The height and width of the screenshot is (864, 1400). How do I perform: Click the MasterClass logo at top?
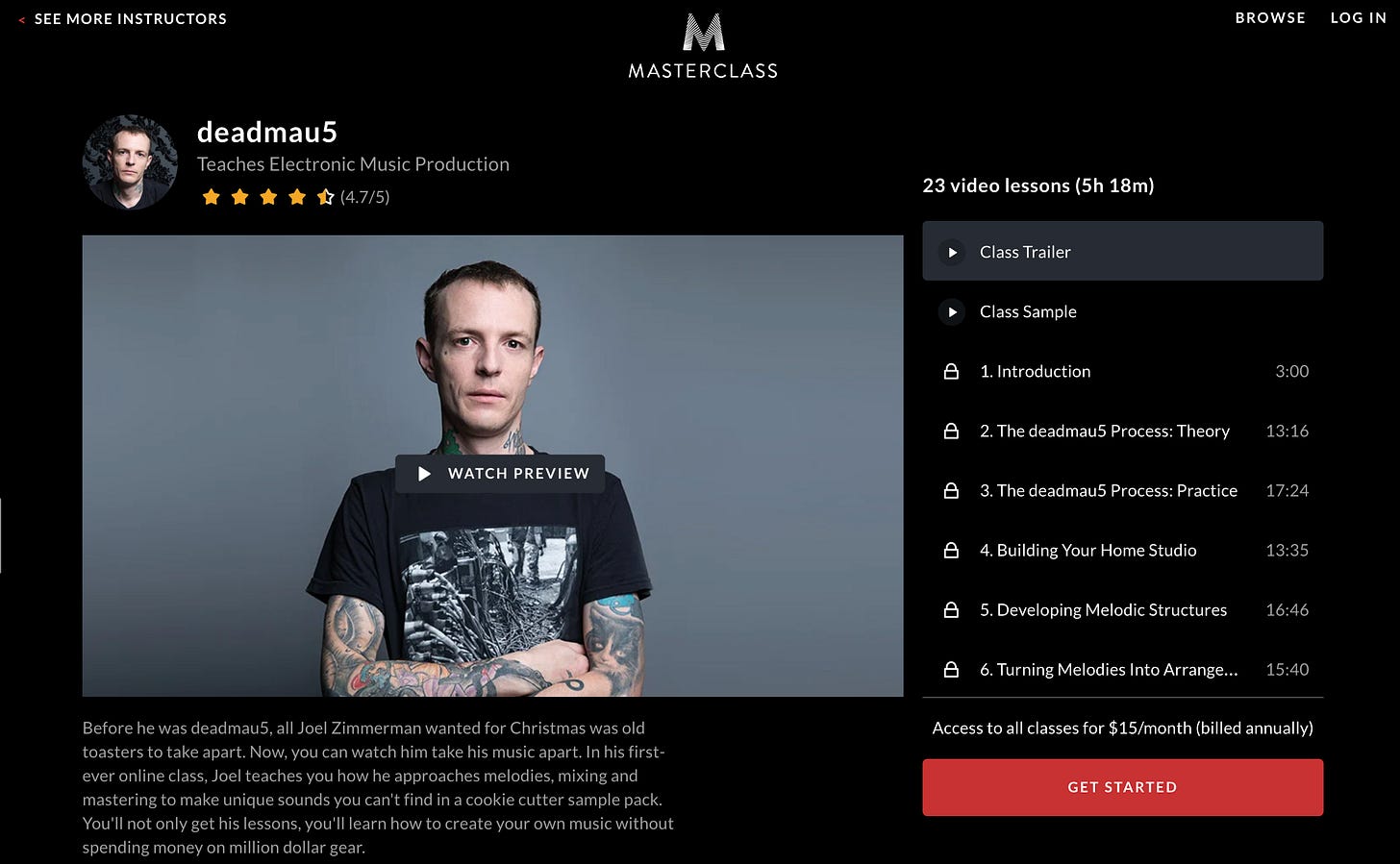click(703, 46)
